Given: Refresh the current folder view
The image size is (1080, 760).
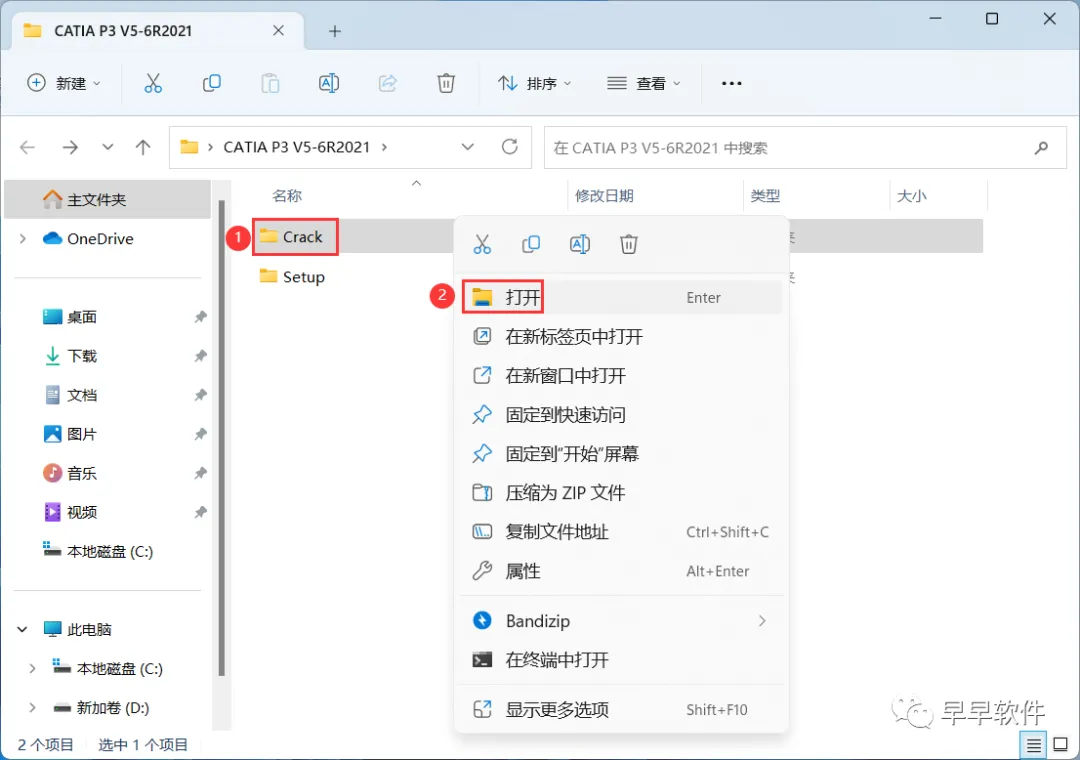Looking at the screenshot, I should click(x=510, y=147).
